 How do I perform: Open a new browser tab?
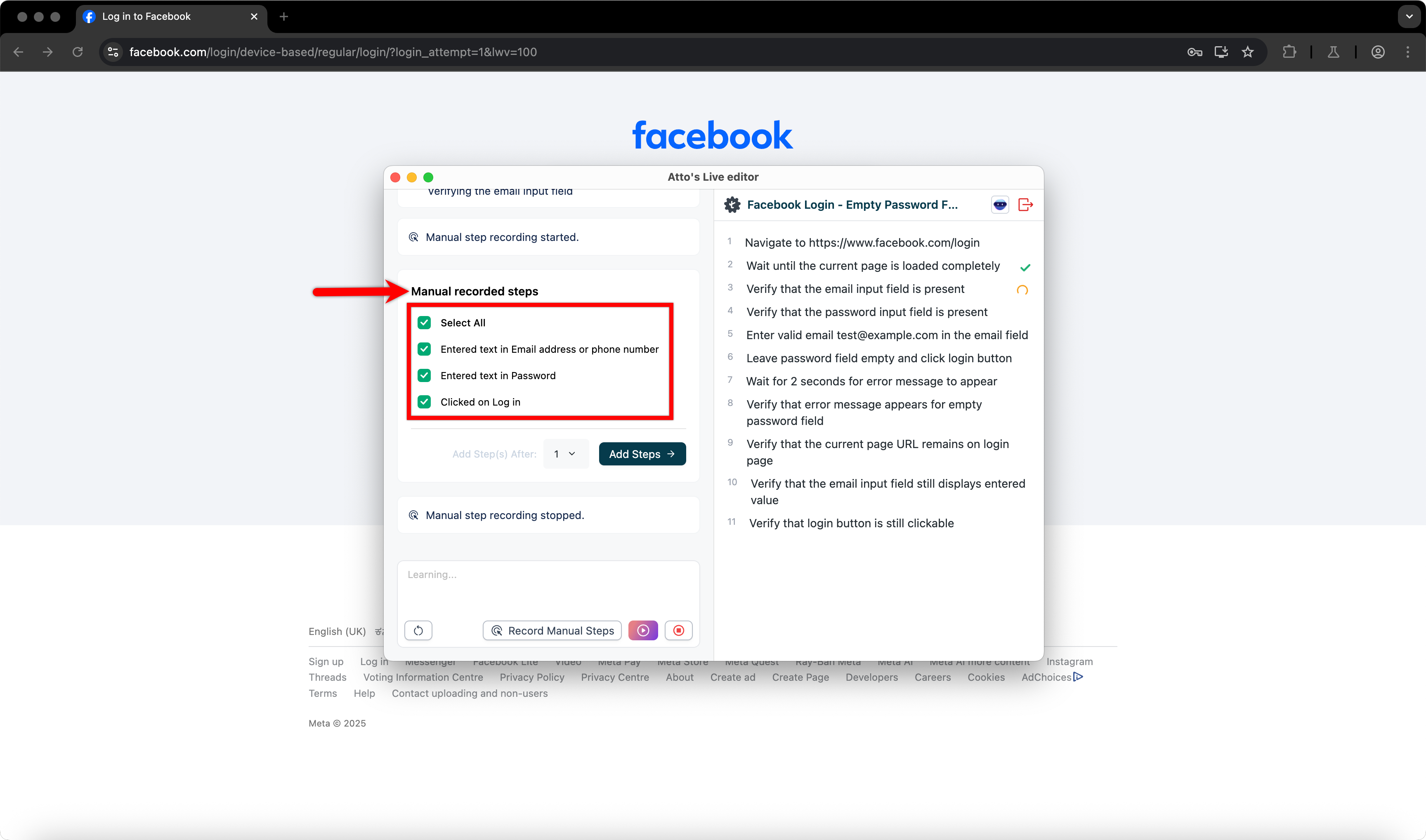[283, 17]
